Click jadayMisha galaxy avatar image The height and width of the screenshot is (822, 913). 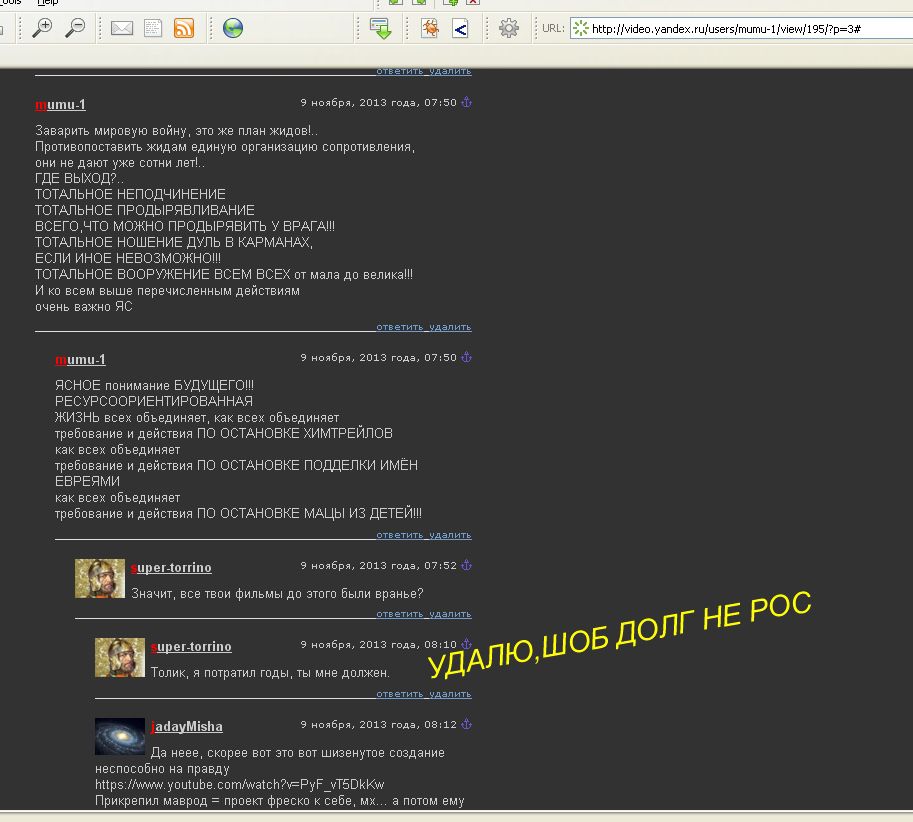pyautogui.click(x=119, y=737)
